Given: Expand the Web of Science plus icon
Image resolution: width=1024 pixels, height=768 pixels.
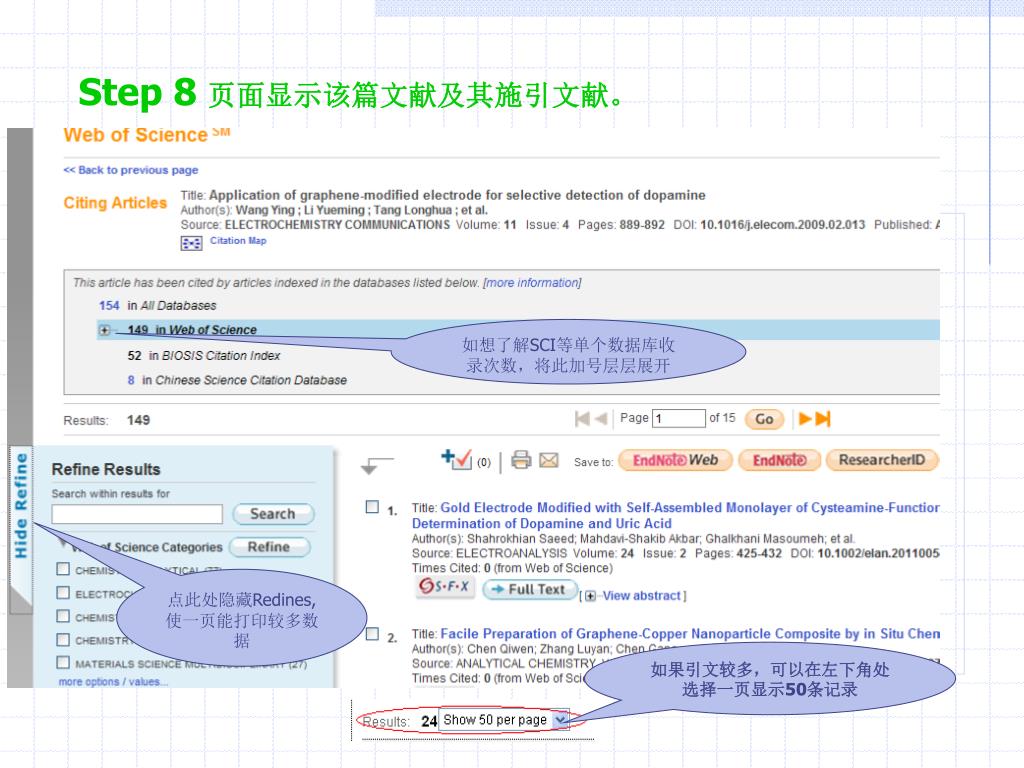Looking at the screenshot, I should click(x=104, y=330).
